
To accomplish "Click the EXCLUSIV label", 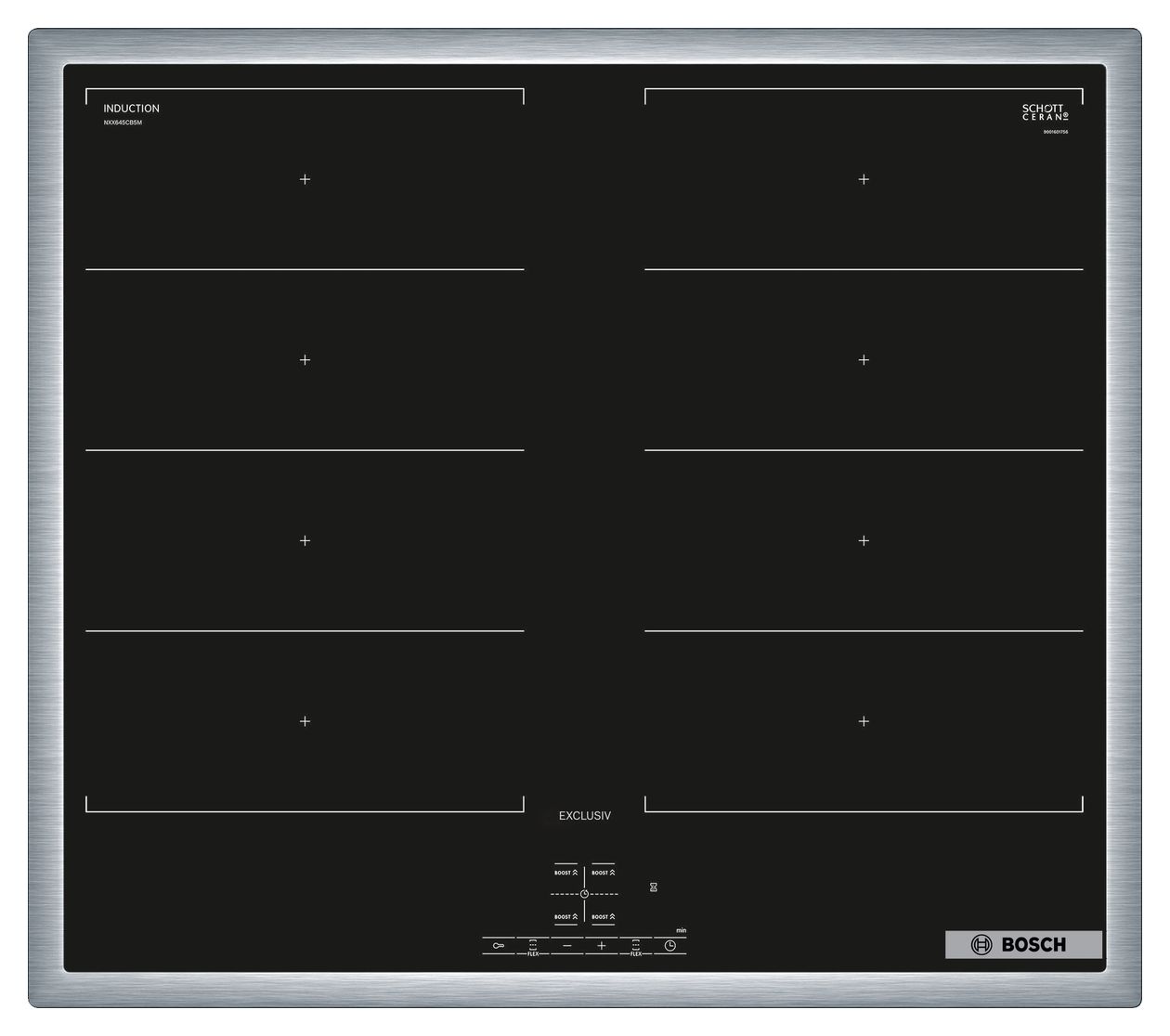I will click(585, 816).
